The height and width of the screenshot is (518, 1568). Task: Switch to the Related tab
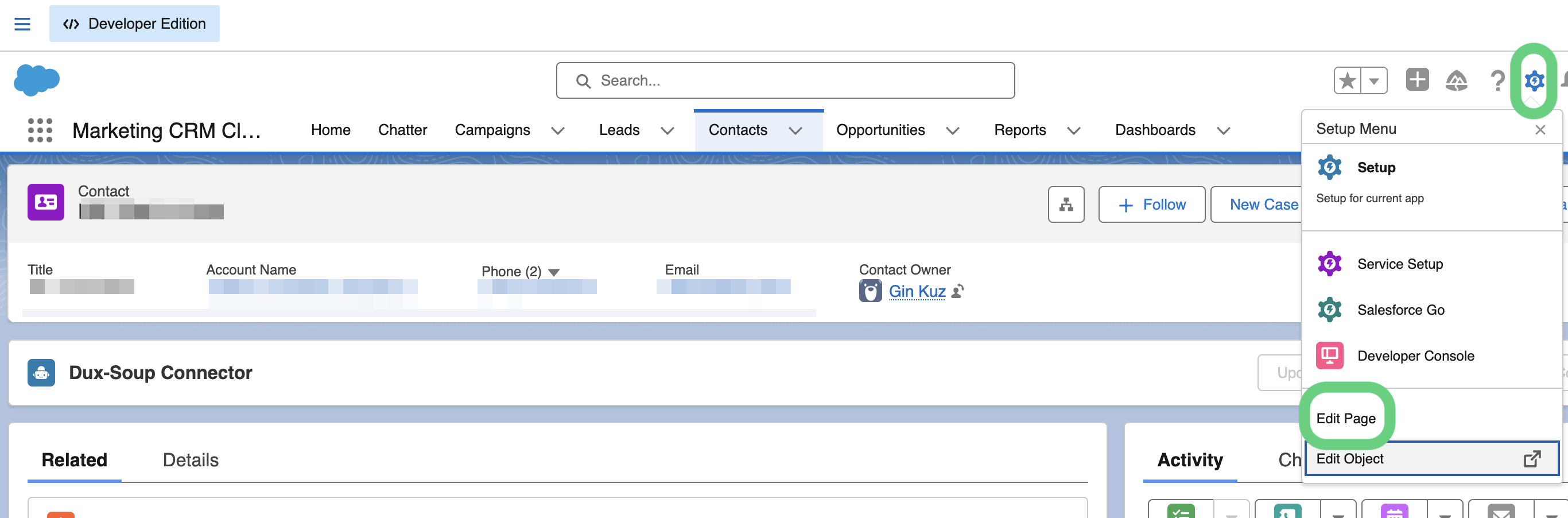pos(74,460)
